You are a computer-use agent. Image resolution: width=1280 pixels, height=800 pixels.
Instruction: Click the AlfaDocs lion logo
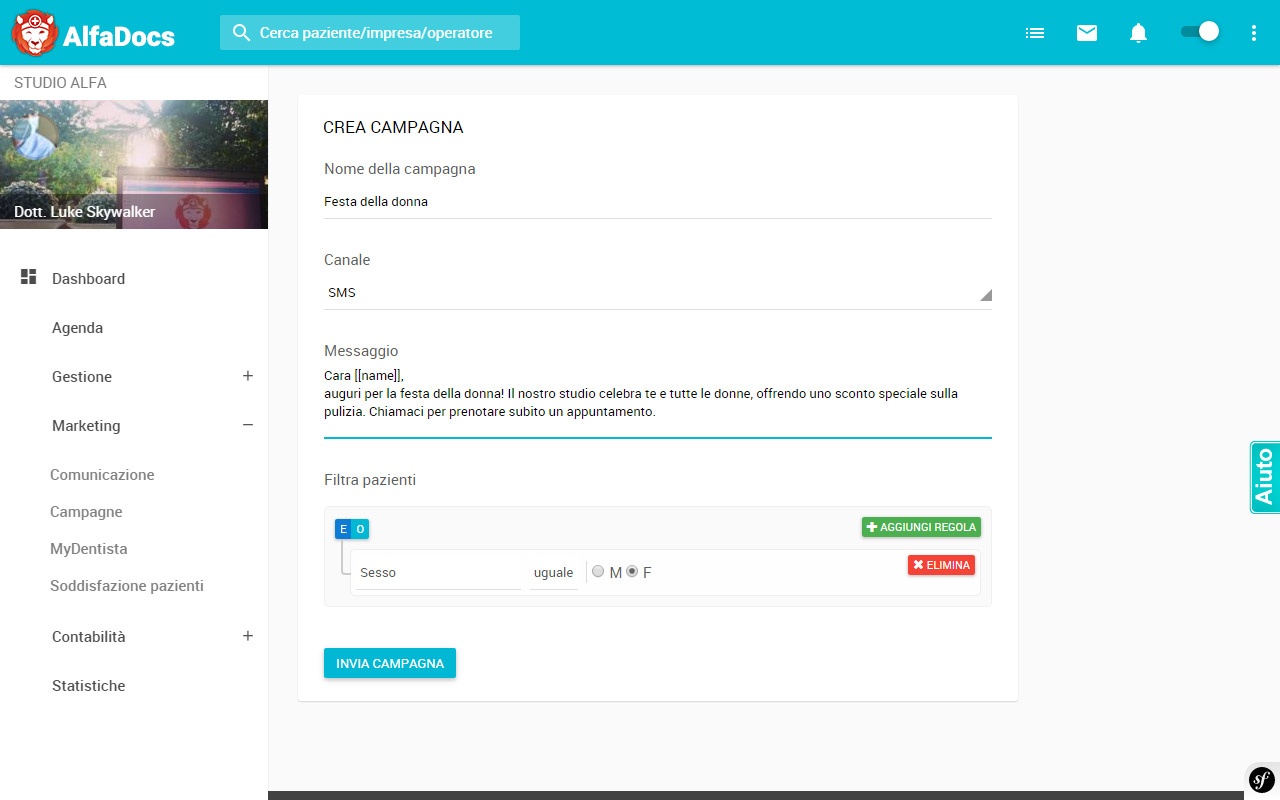coord(34,33)
